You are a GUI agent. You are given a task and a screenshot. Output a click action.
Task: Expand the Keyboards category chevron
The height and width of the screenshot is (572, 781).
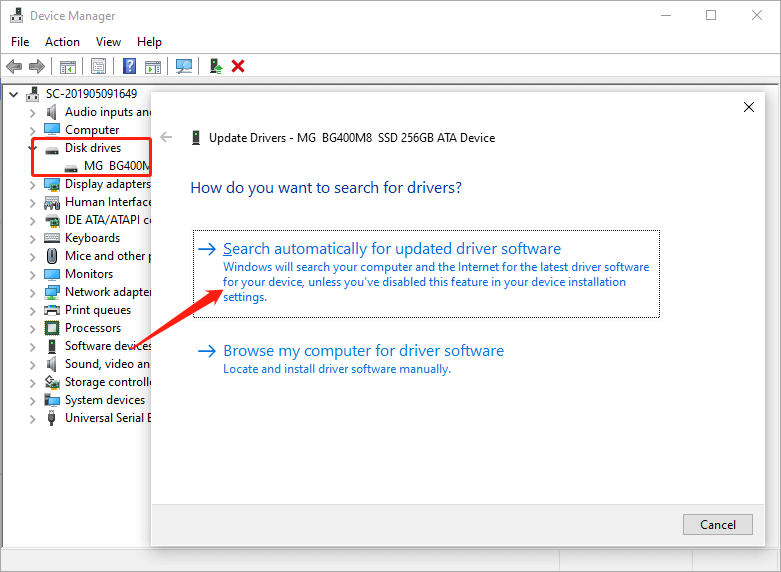click(x=32, y=239)
